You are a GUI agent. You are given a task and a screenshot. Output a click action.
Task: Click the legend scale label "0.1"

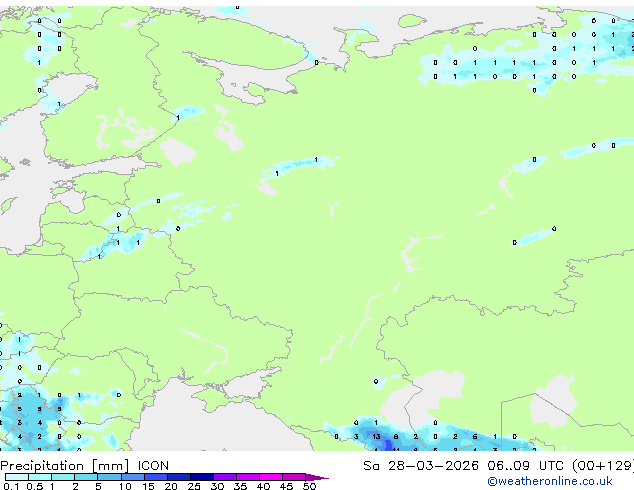pos(11,486)
